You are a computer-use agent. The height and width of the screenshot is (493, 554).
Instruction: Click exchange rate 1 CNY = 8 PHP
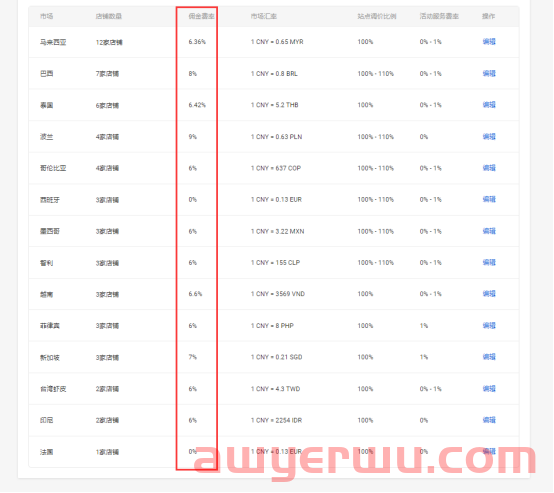click(x=272, y=325)
